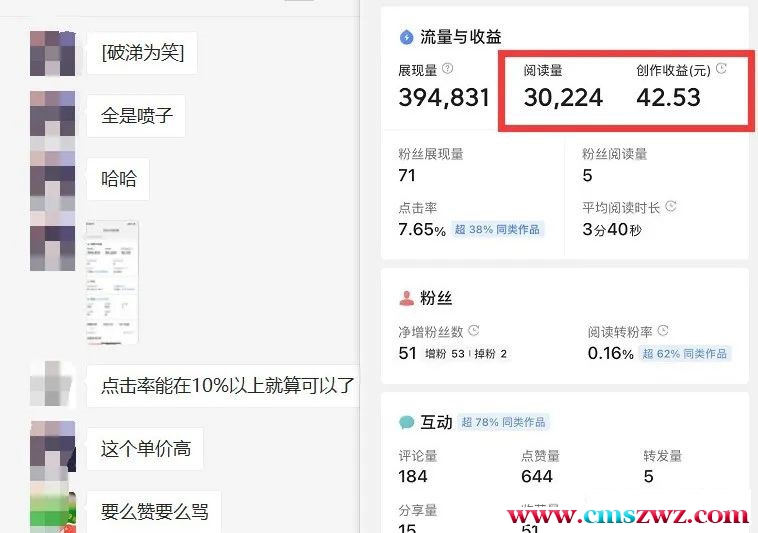Viewport: 758px width, 533px height.
Task: Click the teal chat bubble icon beside 互动
Action: (x=407, y=422)
